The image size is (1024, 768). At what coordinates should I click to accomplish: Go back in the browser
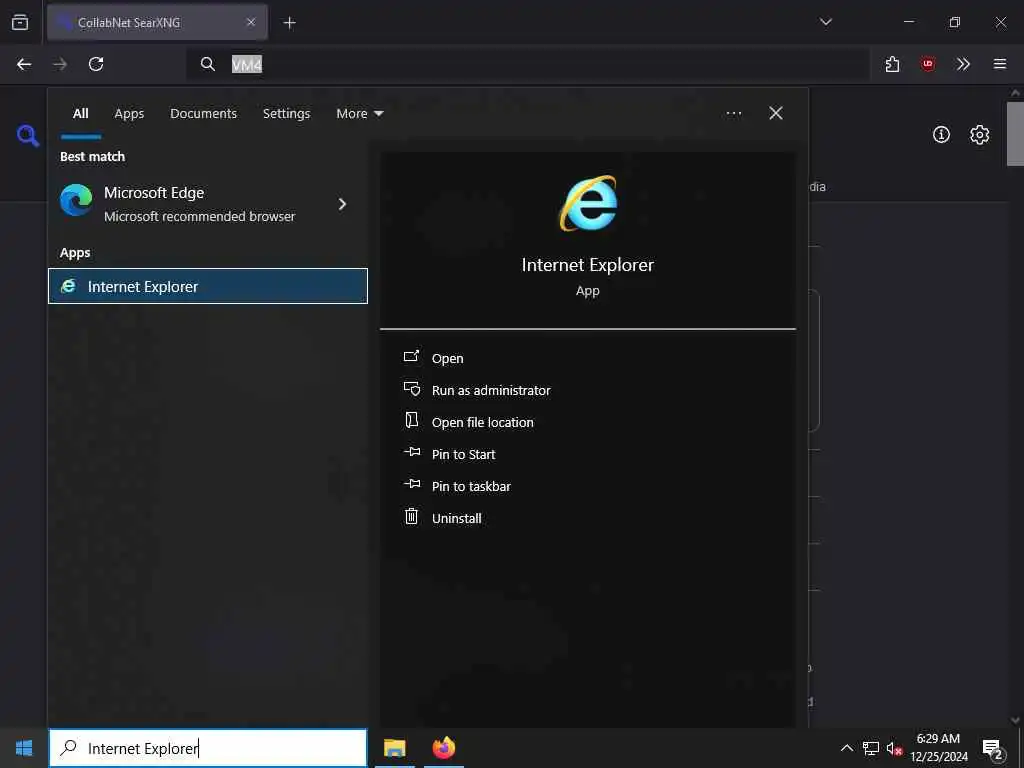[24, 64]
